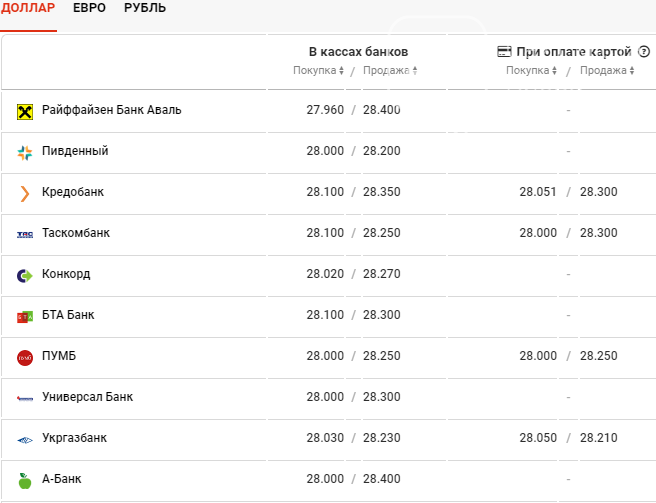
Task: Open А-Банк bank link
Action: point(62,479)
